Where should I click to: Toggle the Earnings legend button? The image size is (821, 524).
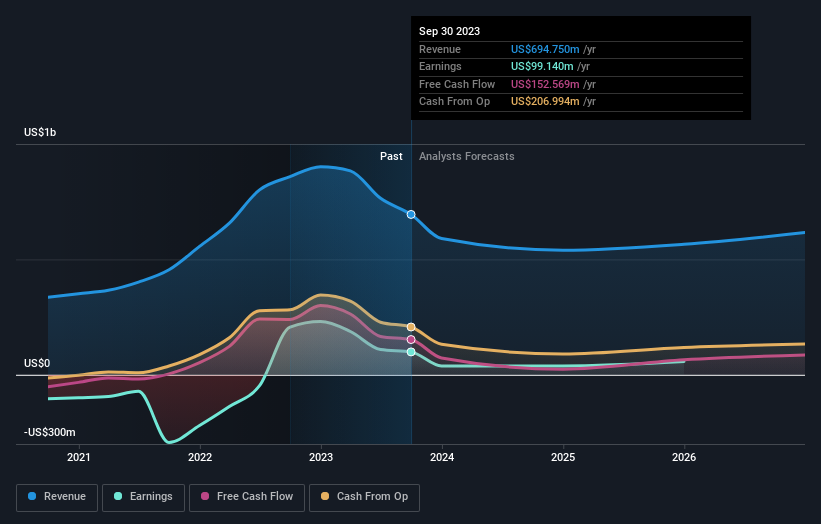click(x=143, y=497)
